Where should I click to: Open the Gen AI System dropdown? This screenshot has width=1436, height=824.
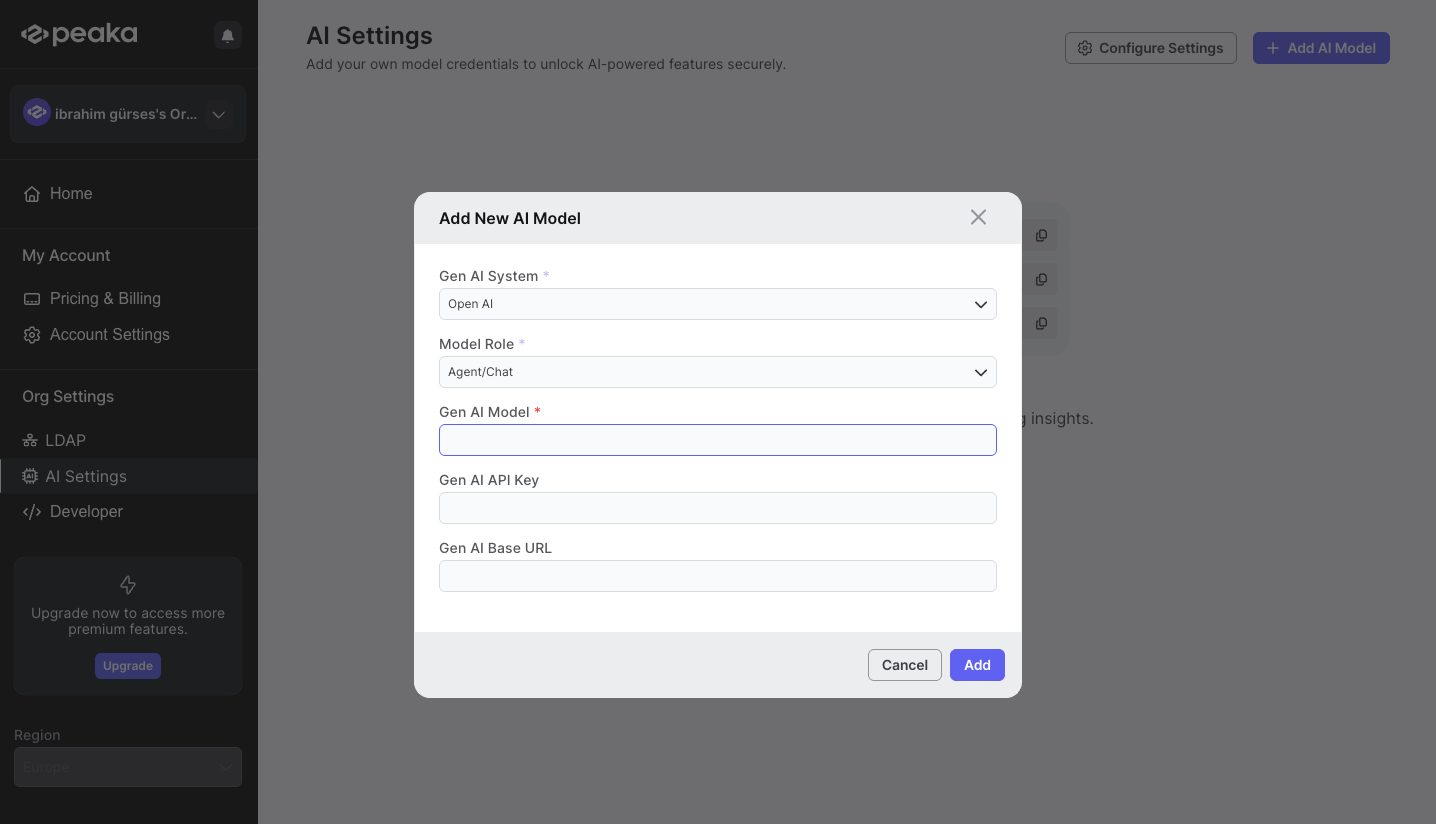click(x=718, y=304)
